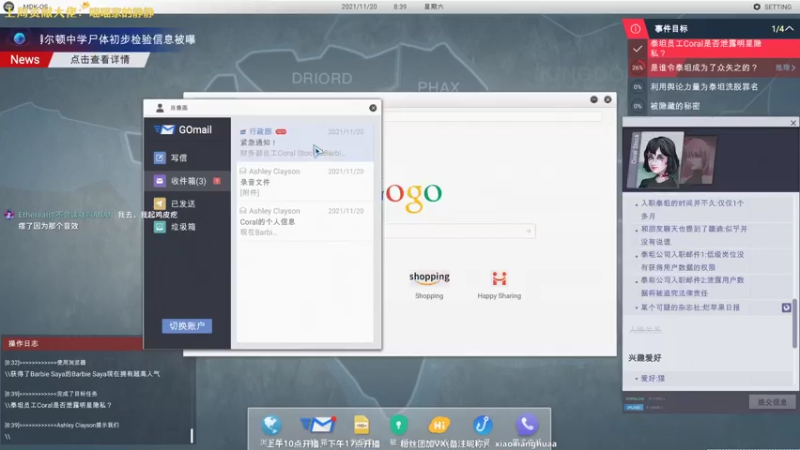Click the 切换账户 switch account button

187,326
